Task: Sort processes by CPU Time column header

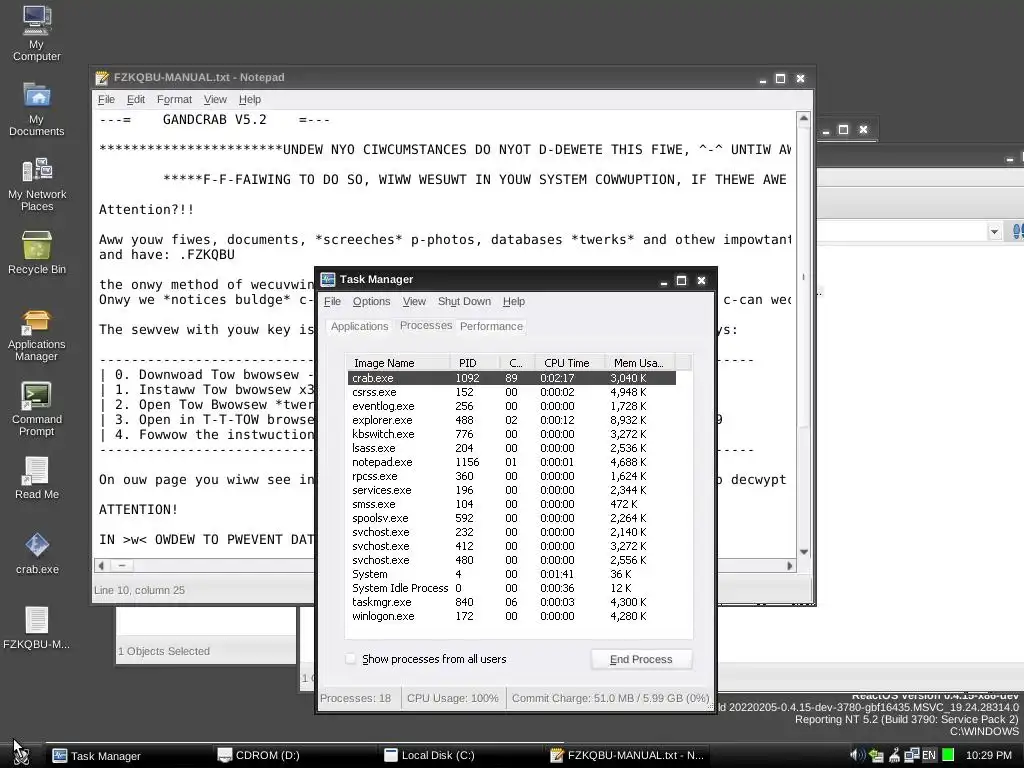Action: click(567, 363)
